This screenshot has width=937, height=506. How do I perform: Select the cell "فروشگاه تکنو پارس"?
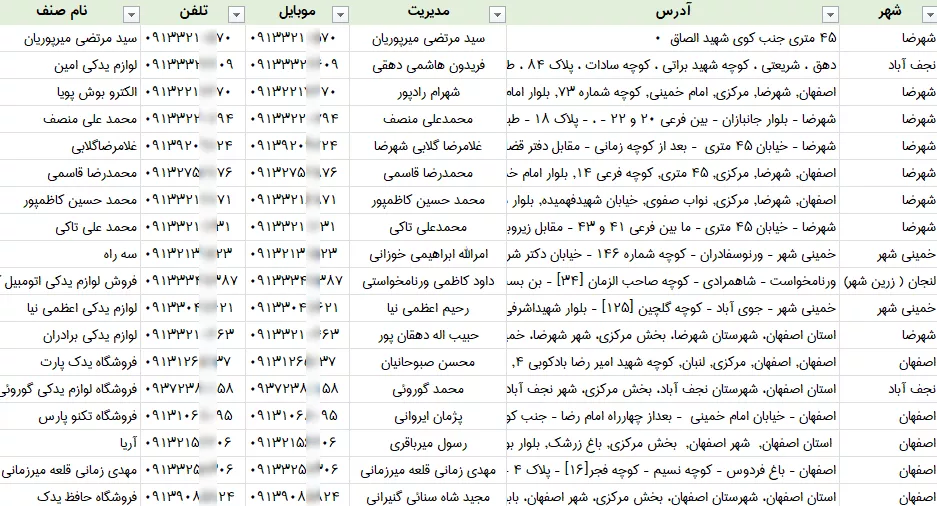coord(70,416)
